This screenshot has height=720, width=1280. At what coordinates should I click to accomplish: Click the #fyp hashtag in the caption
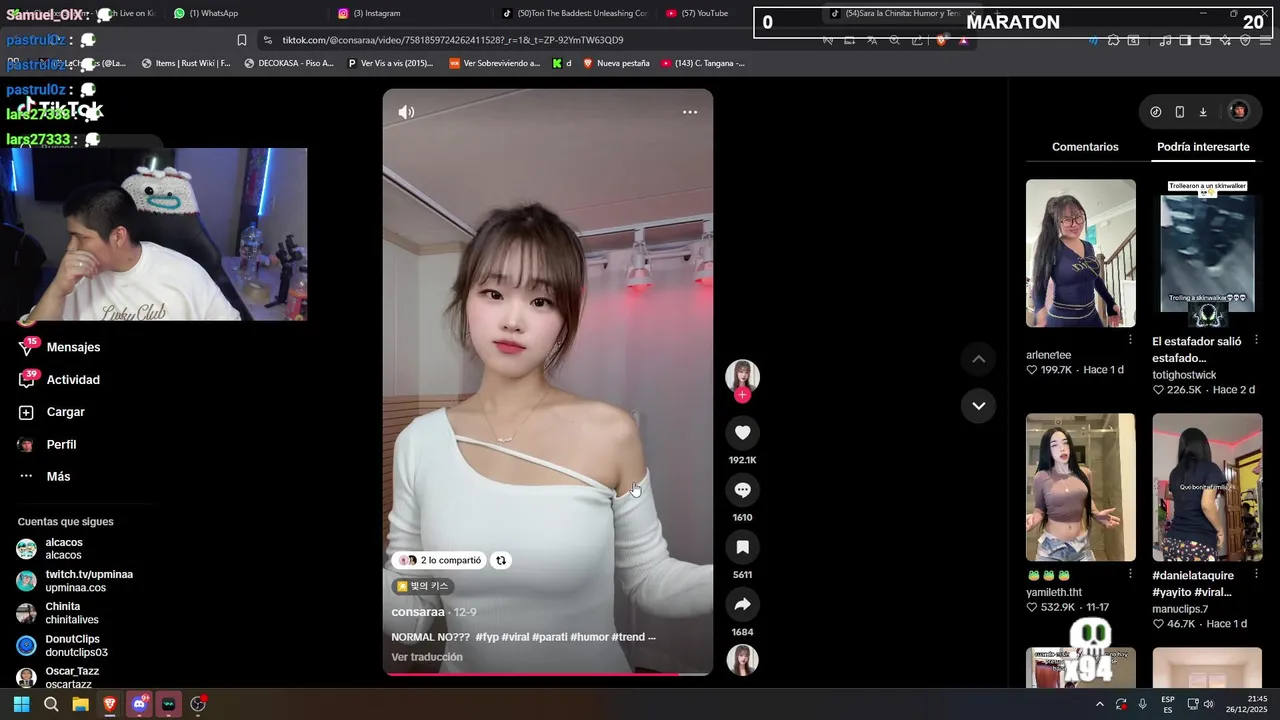[x=487, y=637]
